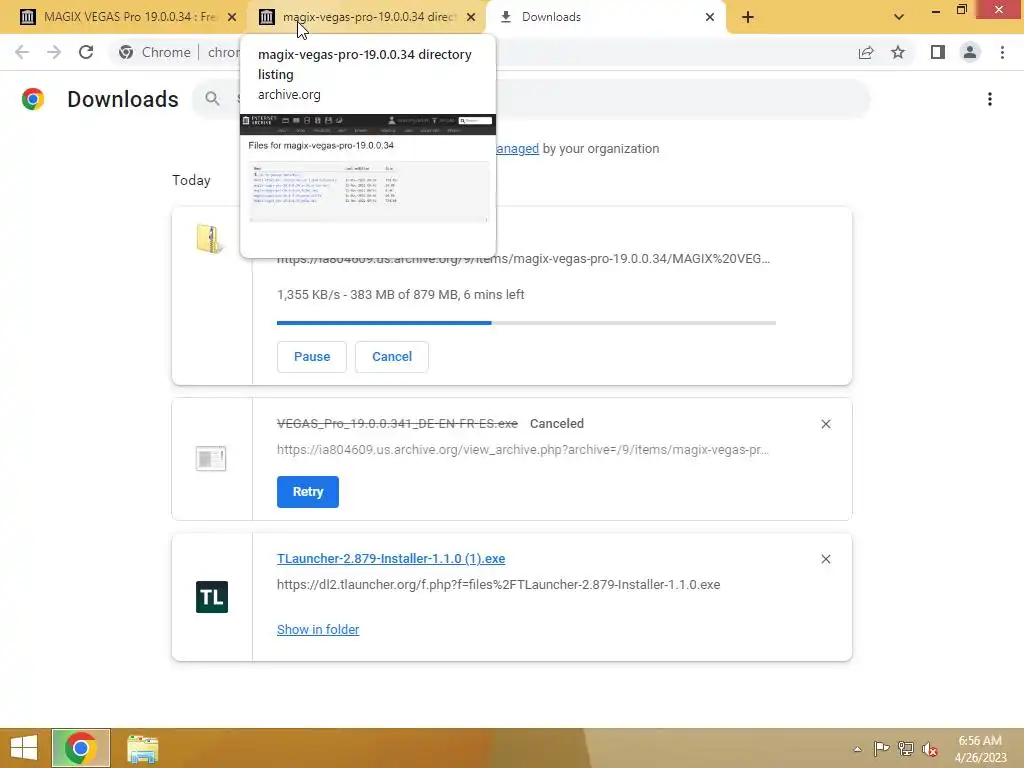The width and height of the screenshot is (1024, 768).
Task: Close the Downloads tab
Action: click(710, 17)
